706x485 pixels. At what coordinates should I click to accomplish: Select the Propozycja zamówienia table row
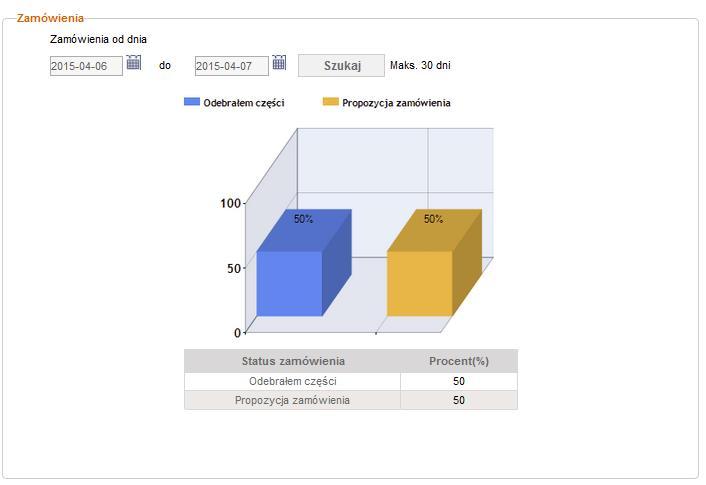tap(351, 400)
